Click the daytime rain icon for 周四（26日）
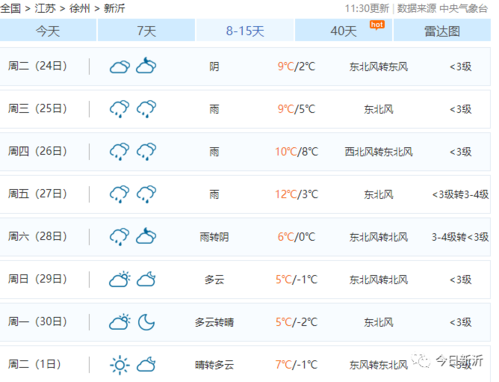This screenshot has height=382, width=499. click(120, 151)
